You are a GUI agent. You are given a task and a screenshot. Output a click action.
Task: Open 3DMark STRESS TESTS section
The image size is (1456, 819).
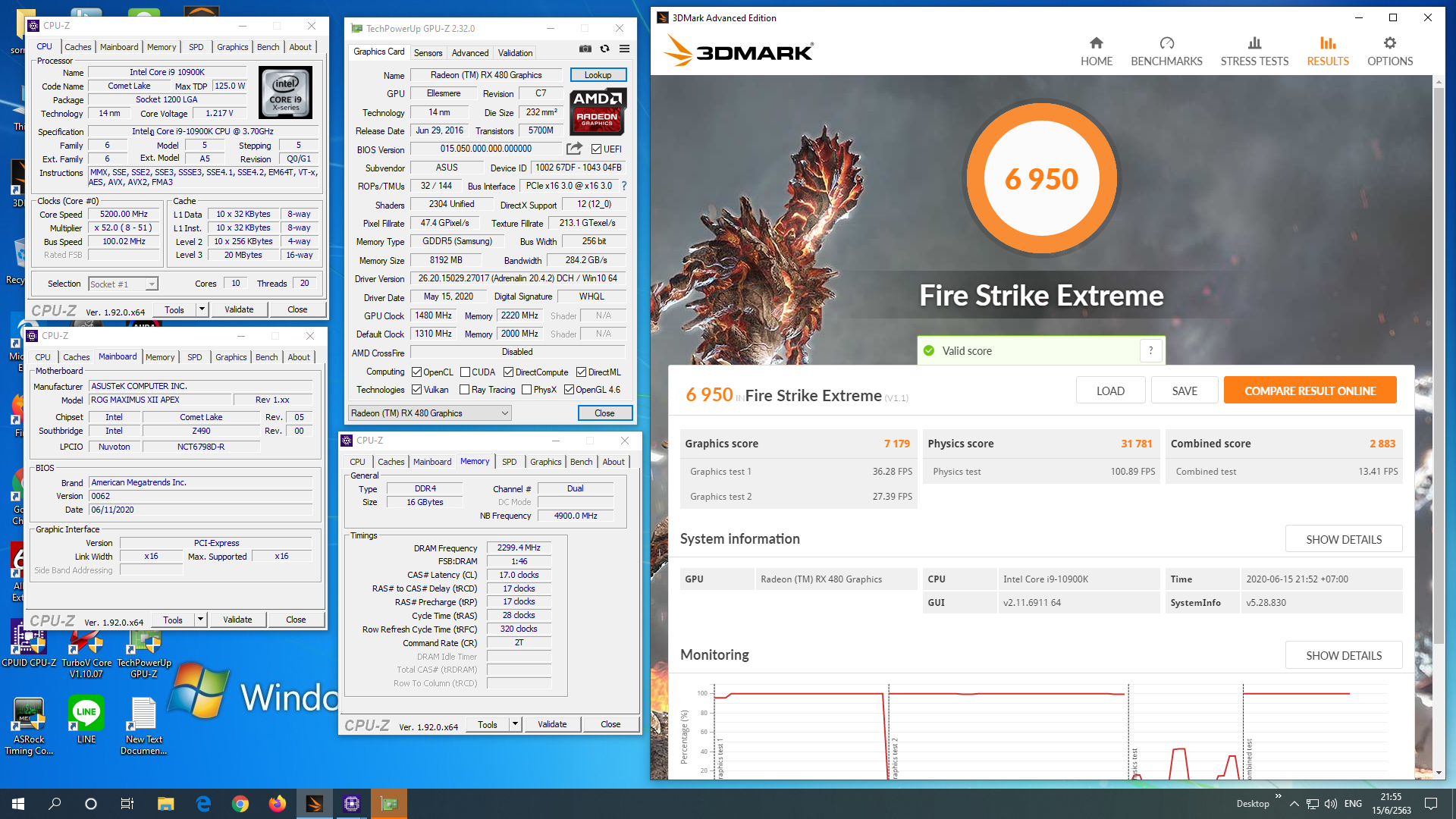tap(1254, 52)
